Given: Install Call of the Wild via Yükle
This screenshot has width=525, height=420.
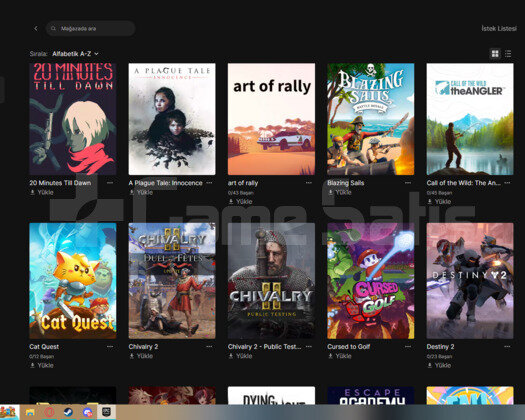Looking at the screenshot, I should [x=439, y=202].
